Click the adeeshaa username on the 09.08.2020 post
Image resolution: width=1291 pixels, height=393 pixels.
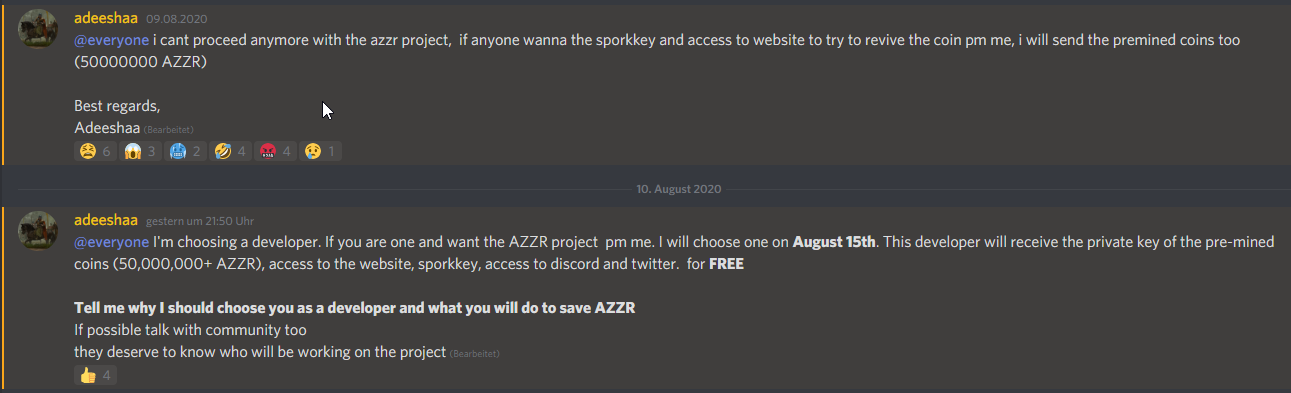tap(106, 17)
